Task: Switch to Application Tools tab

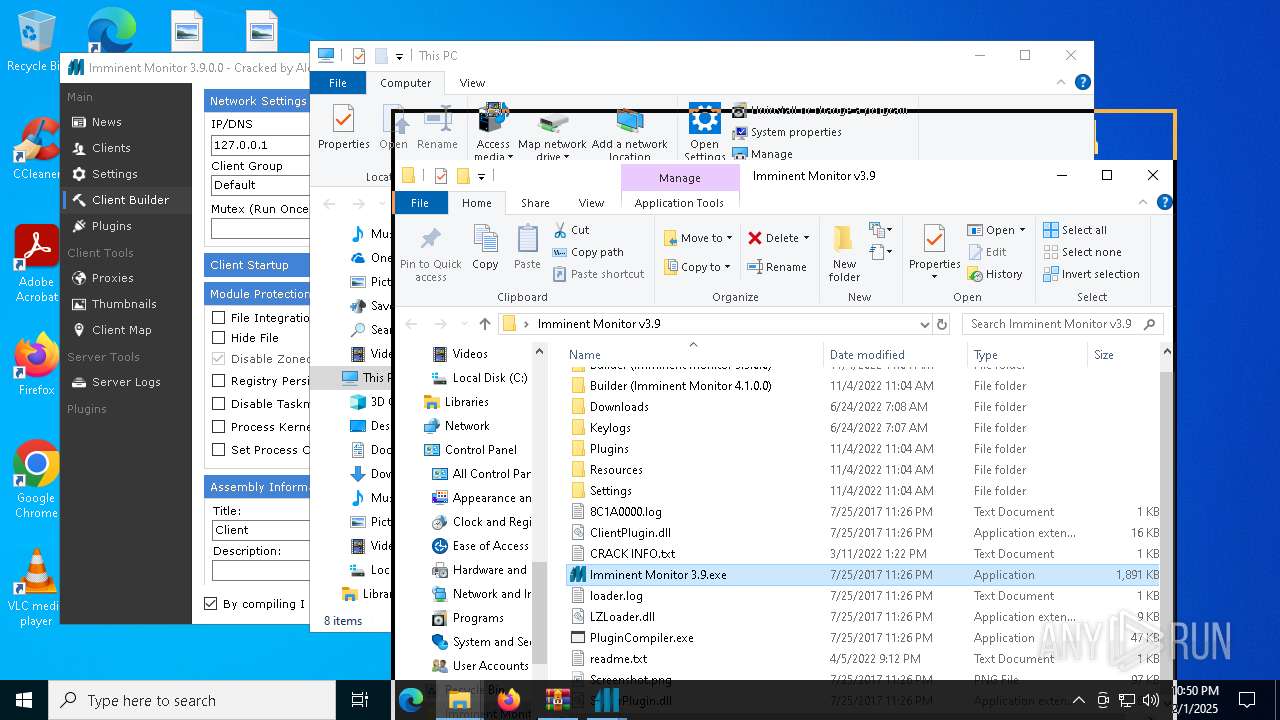Action: click(x=679, y=203)
